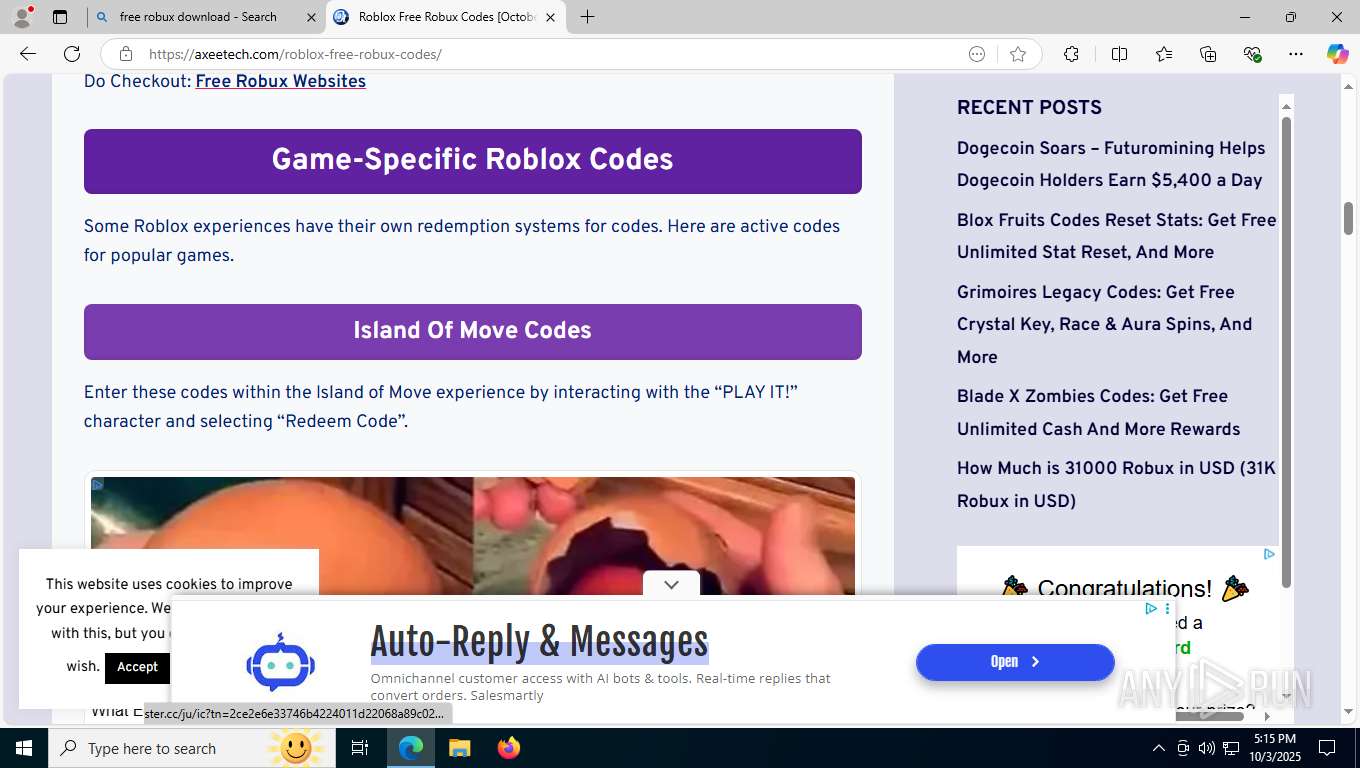Open the Windows Start menu
1360x768 pixels.
tap(23, 748)
